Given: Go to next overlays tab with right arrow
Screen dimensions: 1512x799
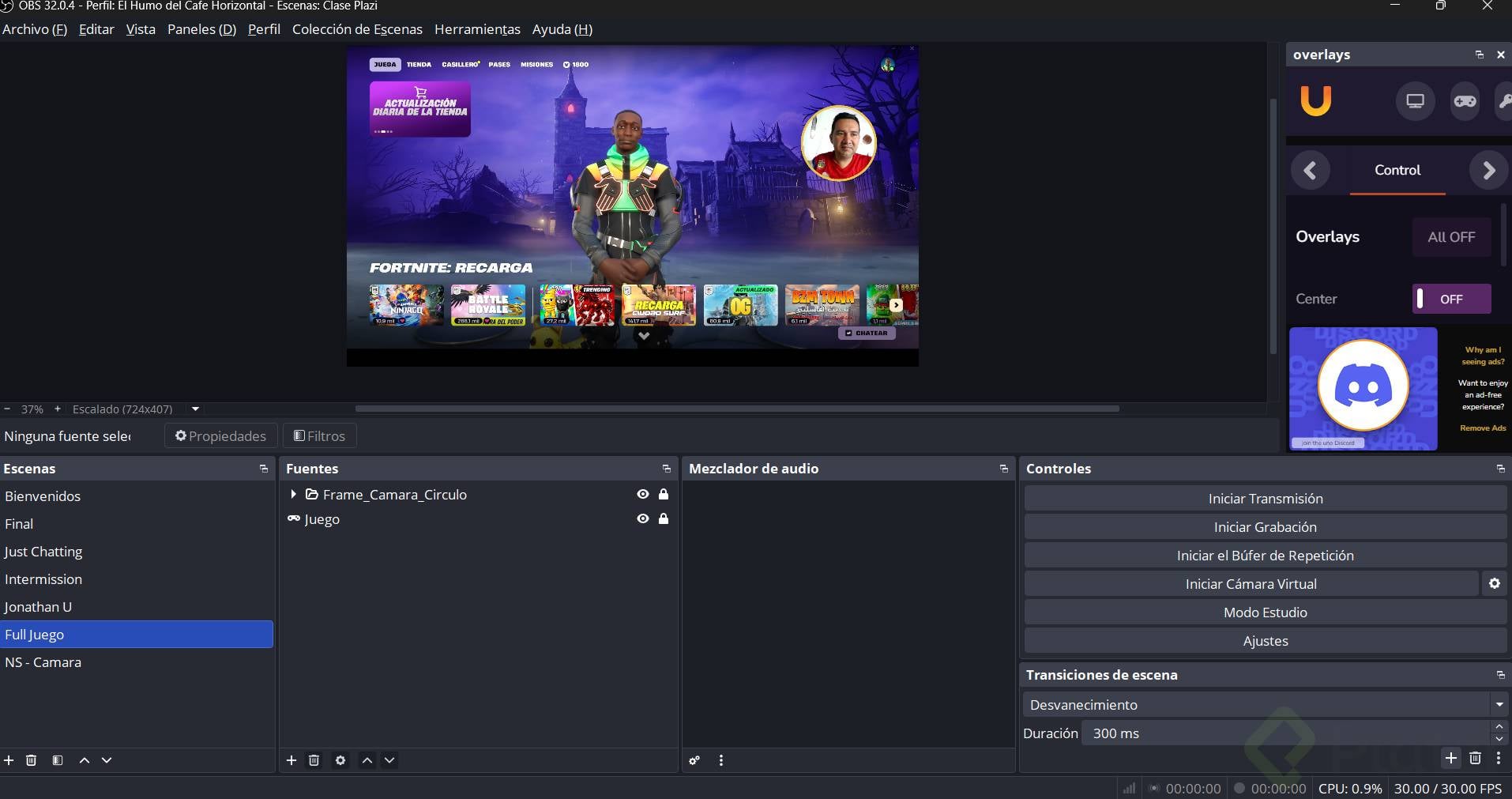Looking at the screenshot, I should pos(1488,171).
